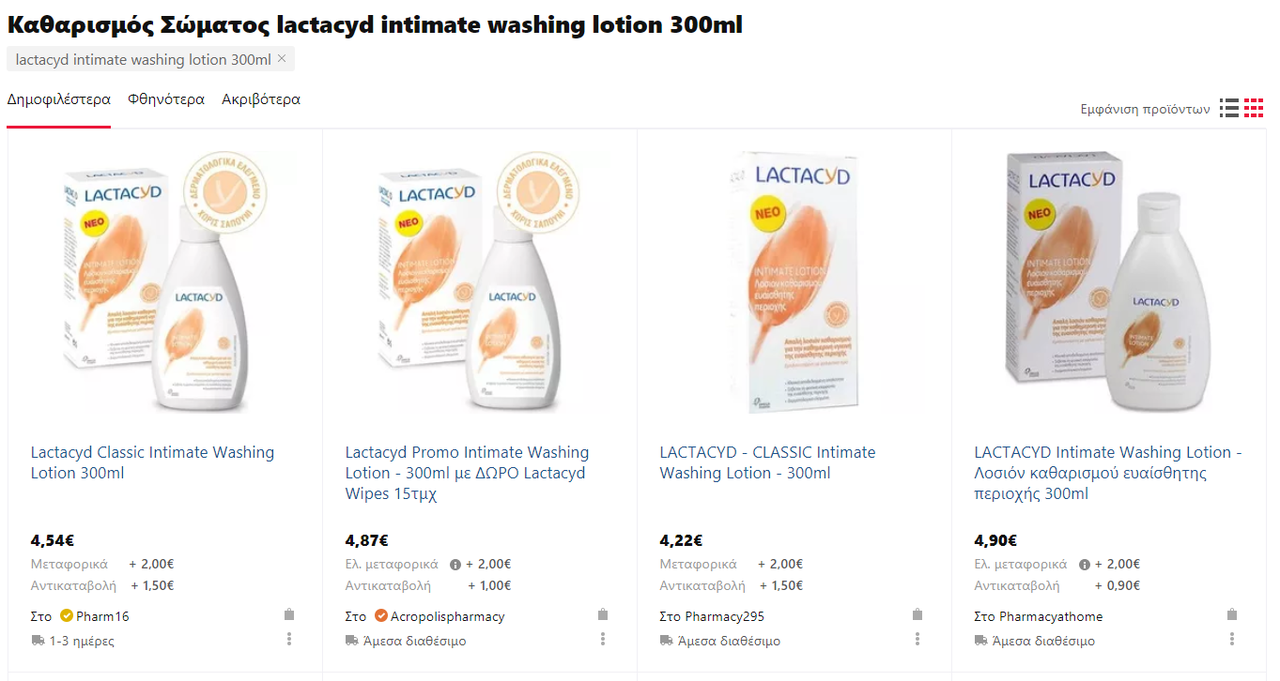Open more options for Pharm16 product
The image size is (1280, 681).
point(289,639)
